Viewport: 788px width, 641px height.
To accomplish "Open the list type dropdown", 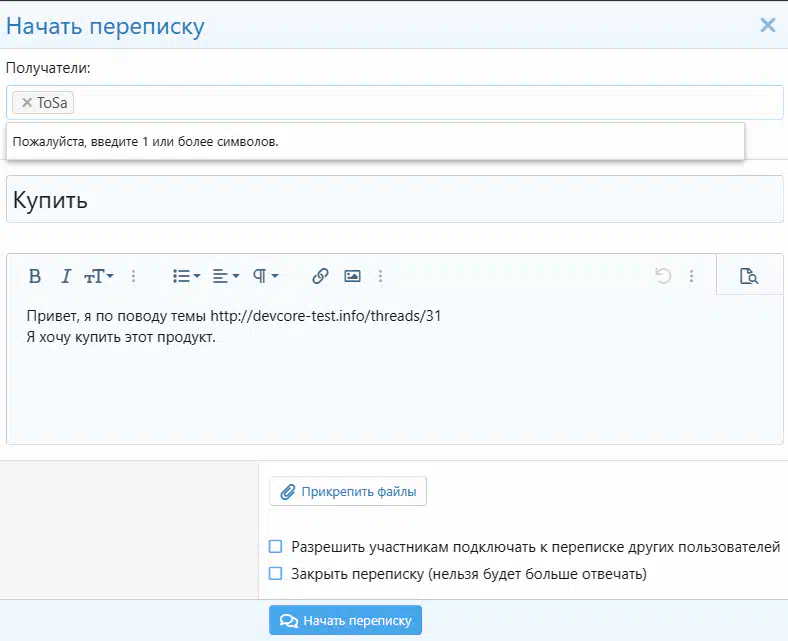I will [186, 276].
